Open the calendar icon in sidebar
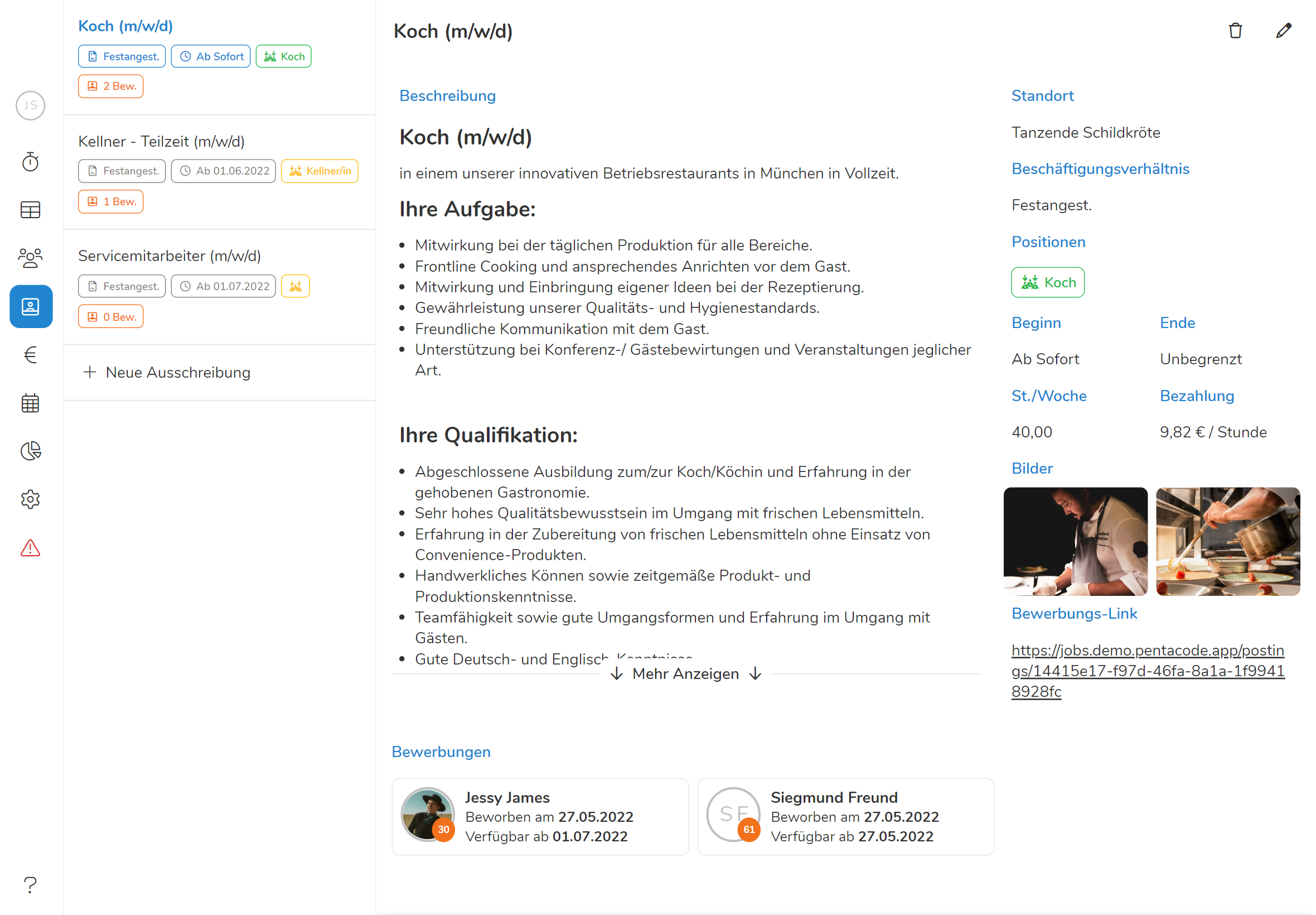 (30, 403)
